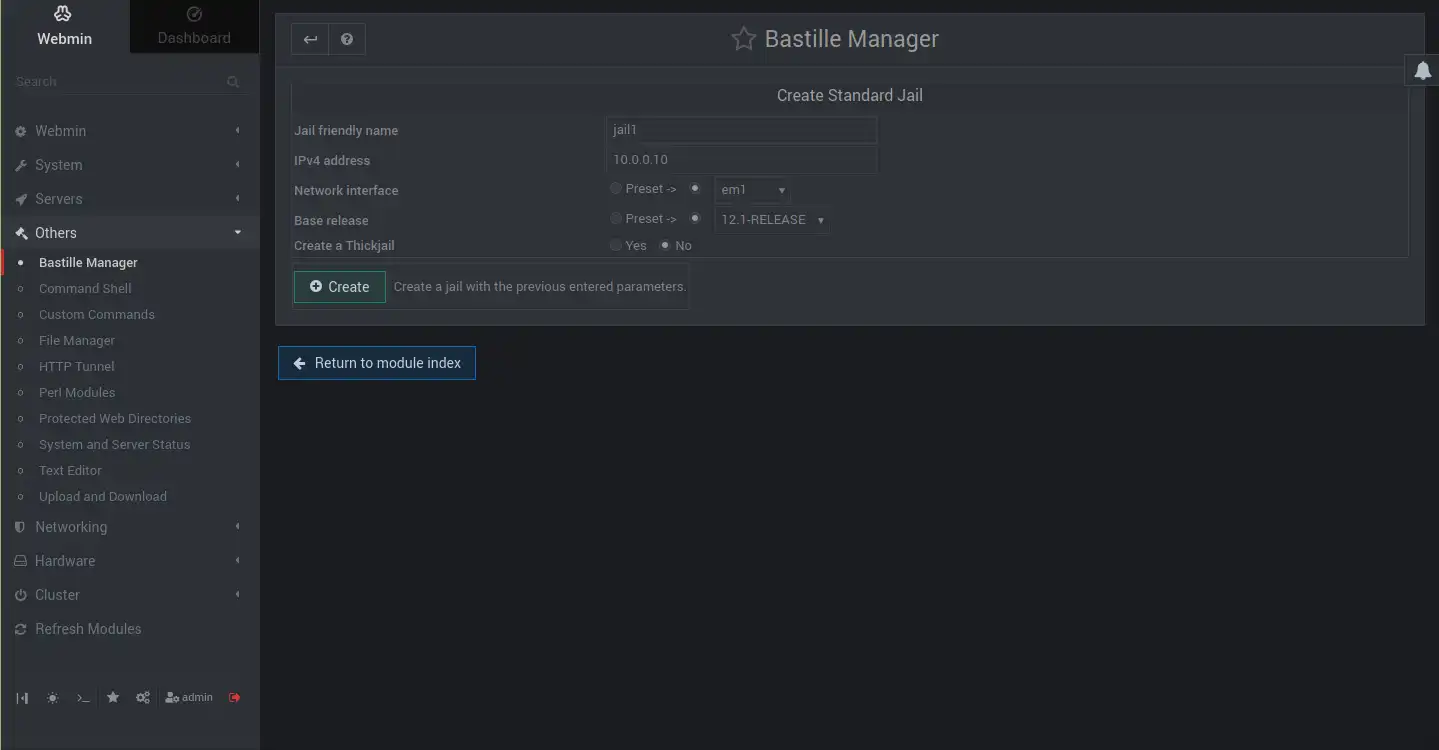
Task: Select Preset radio for Base release
Action: 616,218
